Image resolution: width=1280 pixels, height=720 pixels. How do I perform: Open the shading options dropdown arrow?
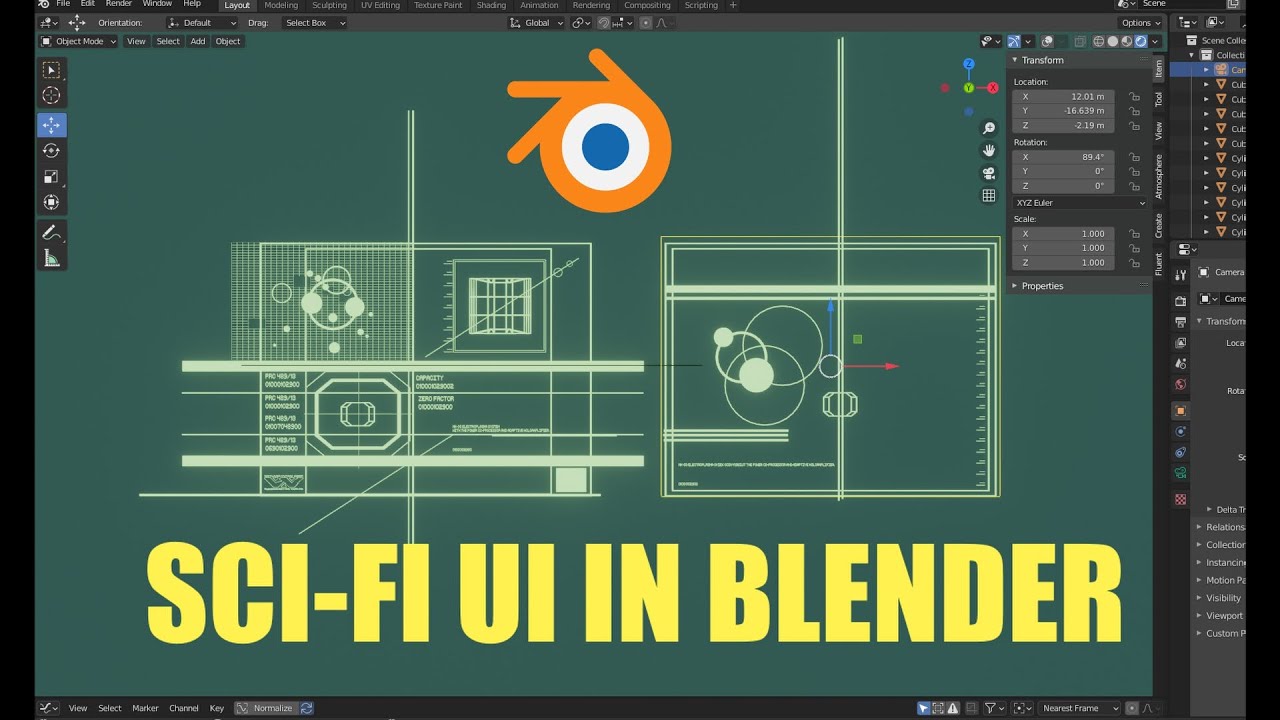coord(1155,41)
